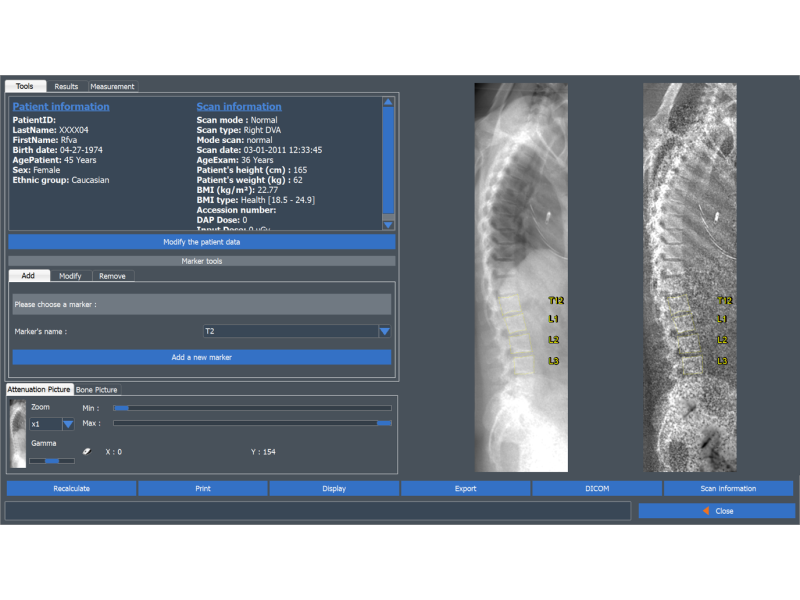Screen dimensions: 800x600
Task: Switch to the Results tab
Action: pyautogui.click(x=66, y=87)
